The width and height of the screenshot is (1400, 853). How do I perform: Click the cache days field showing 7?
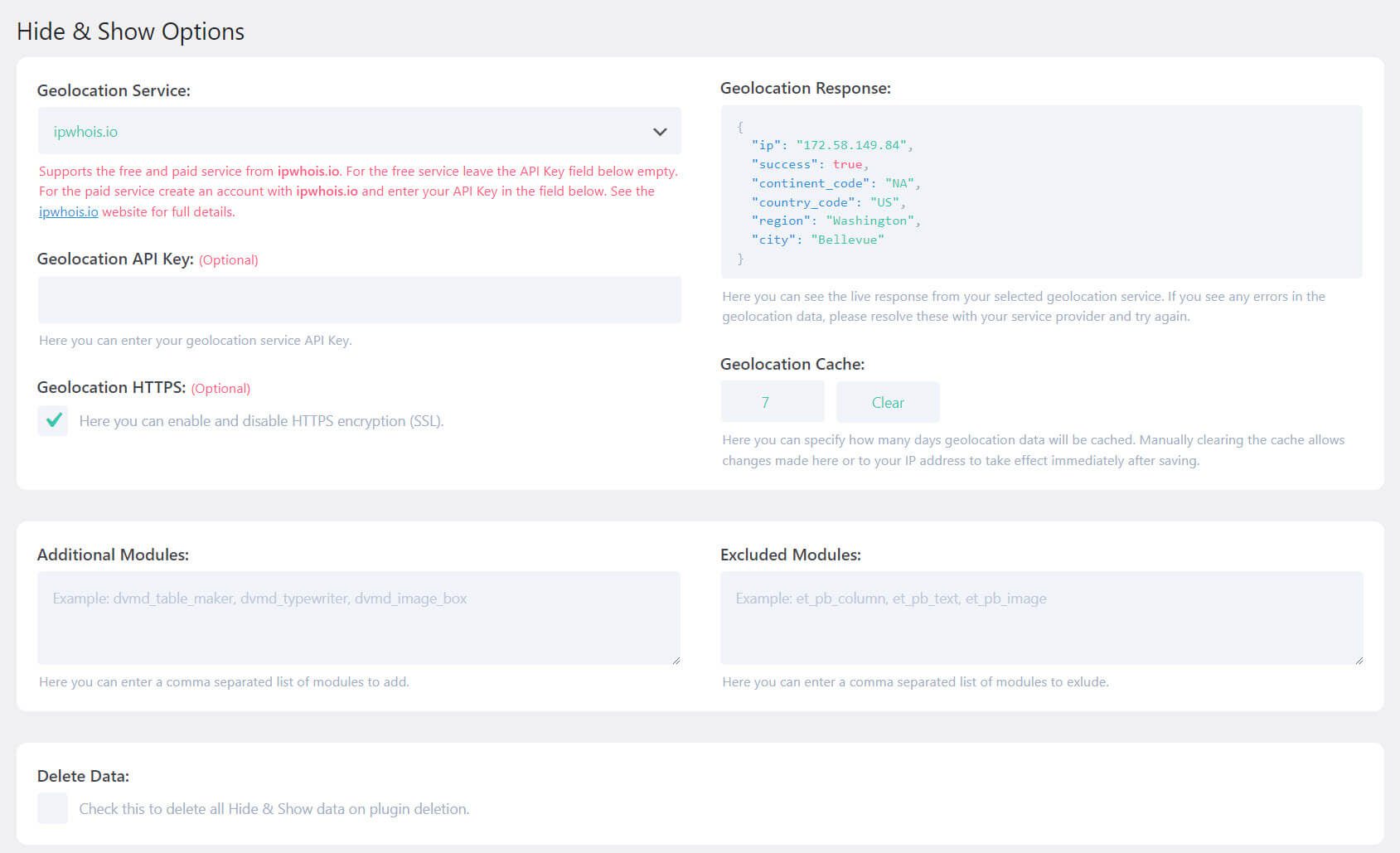772,401
